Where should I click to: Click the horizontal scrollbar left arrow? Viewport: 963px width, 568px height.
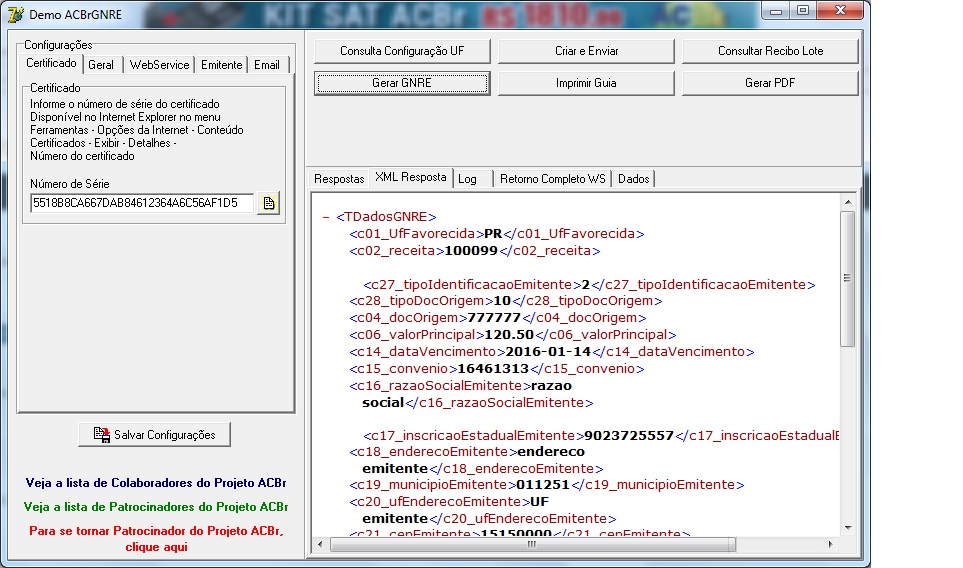320,544
